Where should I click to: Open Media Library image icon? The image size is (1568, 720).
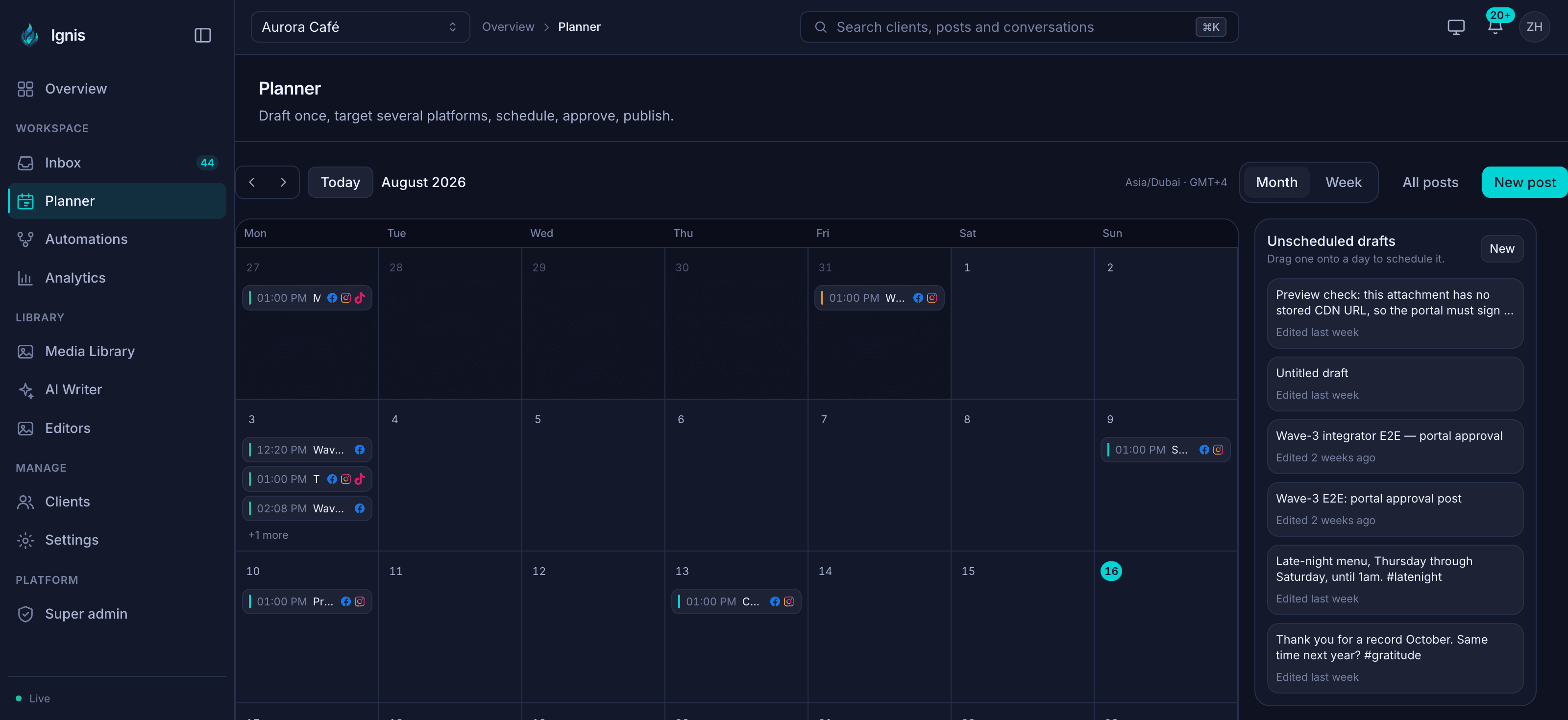25,352
